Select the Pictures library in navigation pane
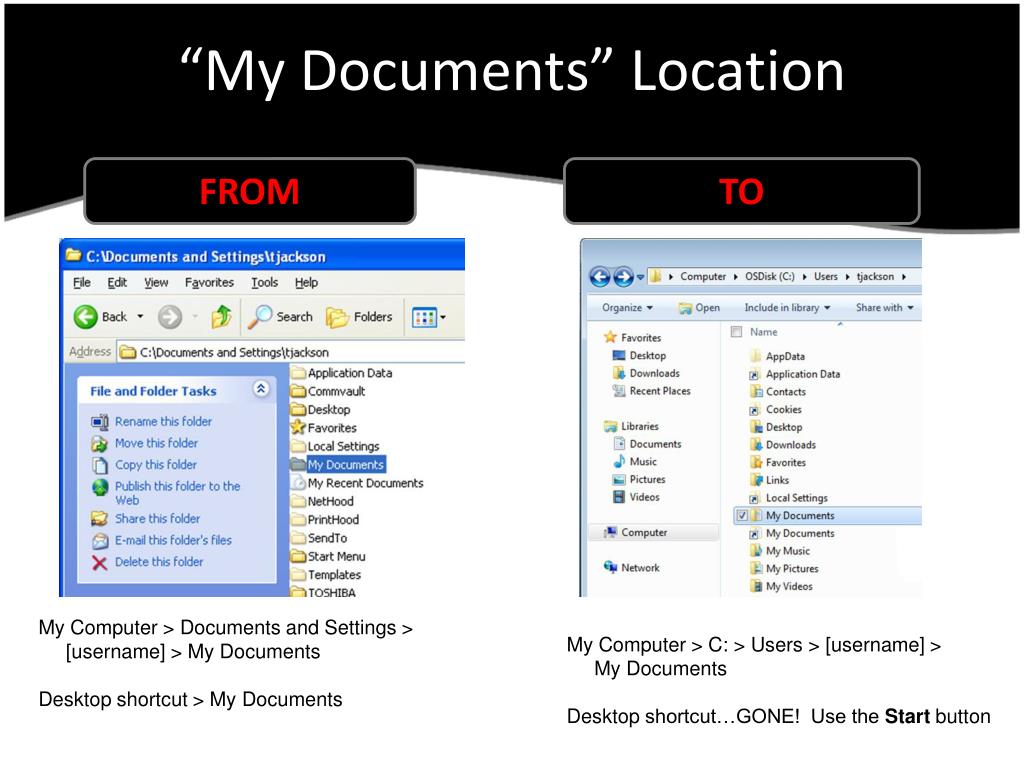 (639, 479)
